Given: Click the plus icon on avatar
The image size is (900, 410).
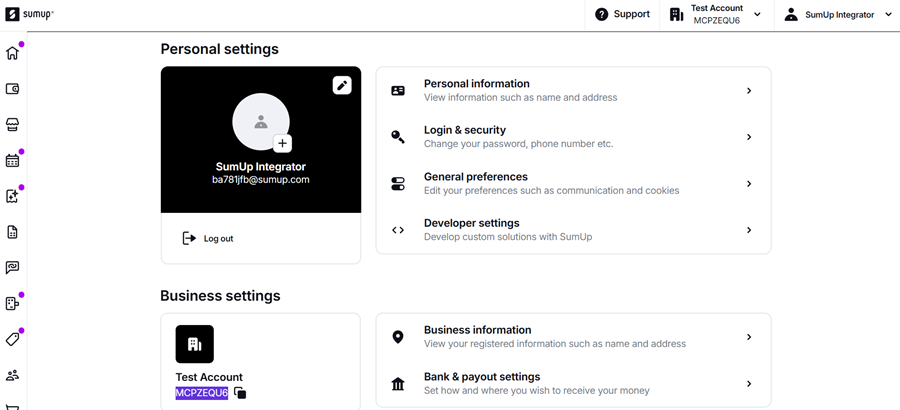Looking at the screenshot, I should pyautogui.click(x=283, y=144).
